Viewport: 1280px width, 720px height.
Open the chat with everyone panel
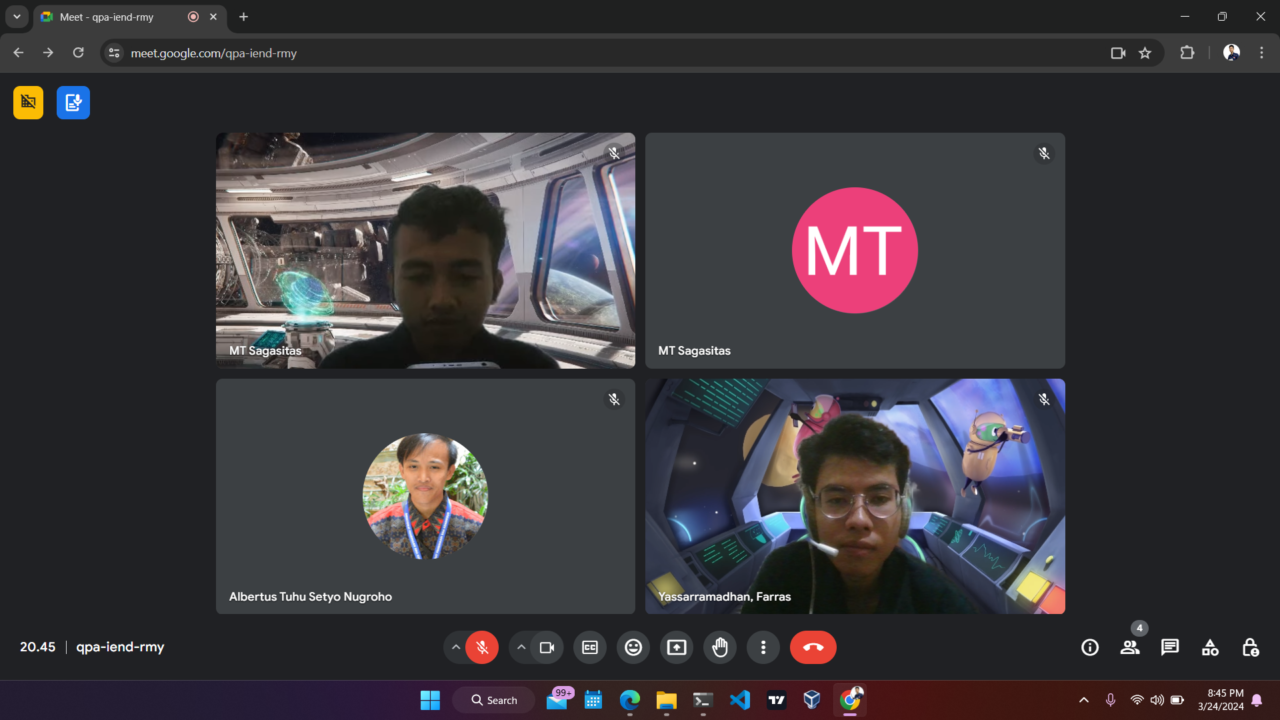[1170, 647]
